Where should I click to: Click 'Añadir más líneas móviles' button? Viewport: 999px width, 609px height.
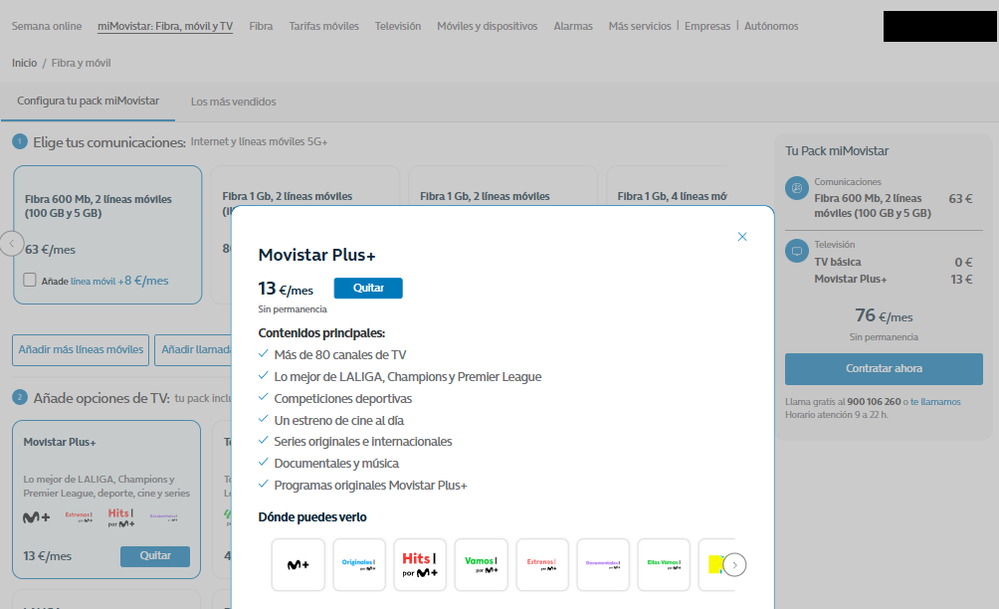(x=81, y=350)
